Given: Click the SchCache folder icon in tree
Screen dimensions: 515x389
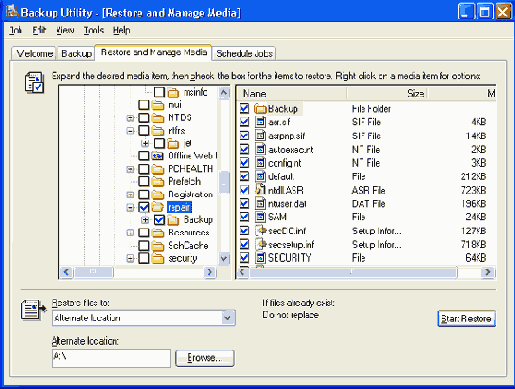Looking at the screenshot, I should (158, 246).
